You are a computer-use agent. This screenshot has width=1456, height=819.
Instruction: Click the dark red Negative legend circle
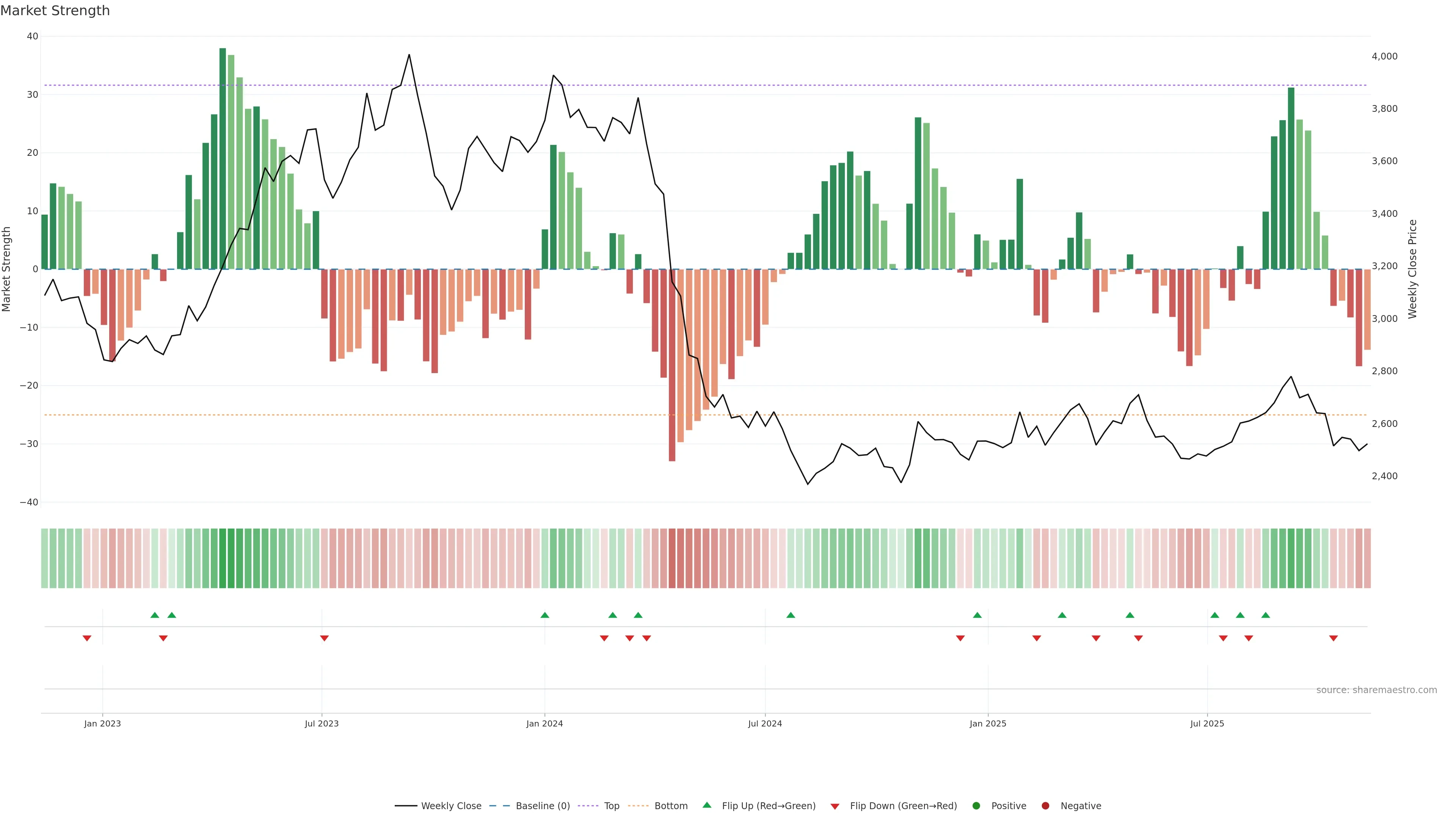(x=1045, y=805)
